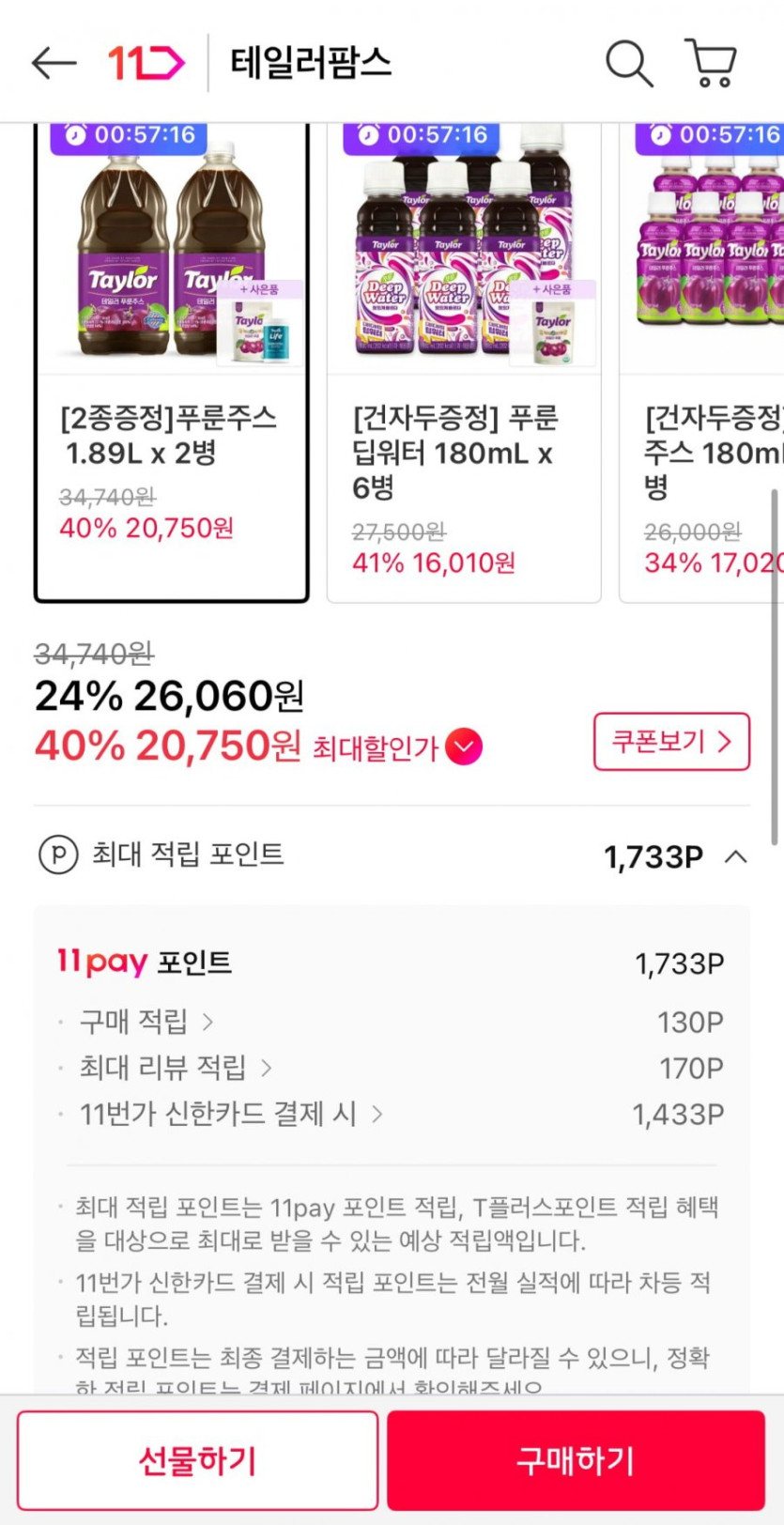This screenshot has width=784, height=1525.
Task: Tap the 11pay logo
Action: 102,963
